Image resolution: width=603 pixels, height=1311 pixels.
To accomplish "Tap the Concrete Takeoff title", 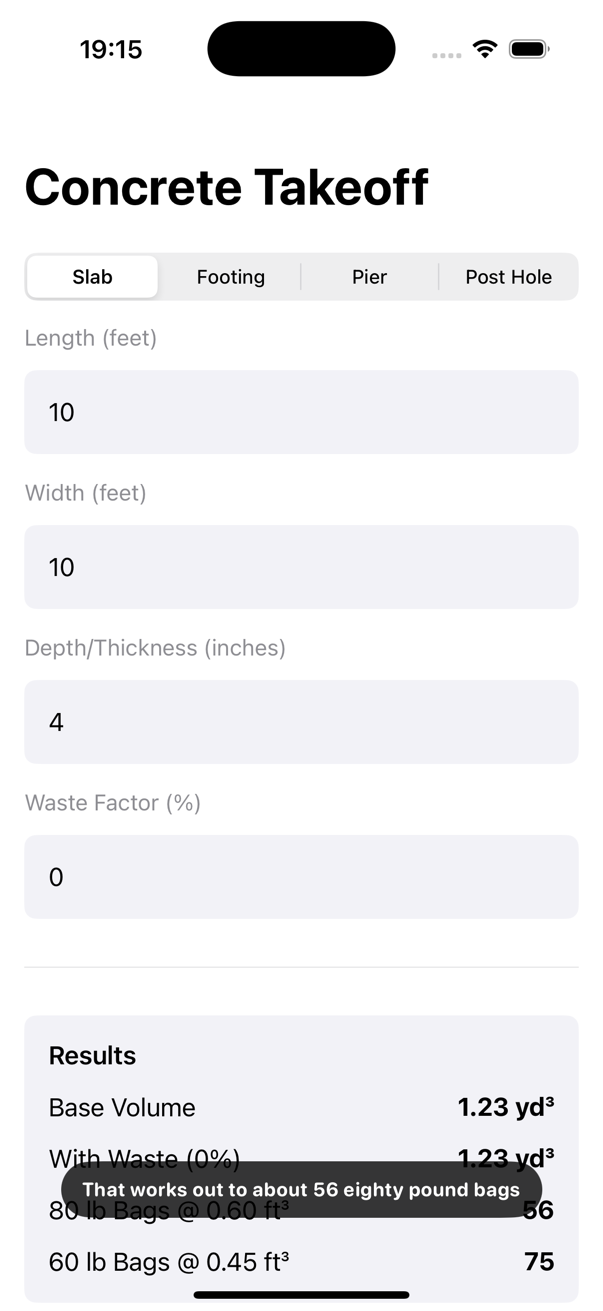I will pos(227,187).
